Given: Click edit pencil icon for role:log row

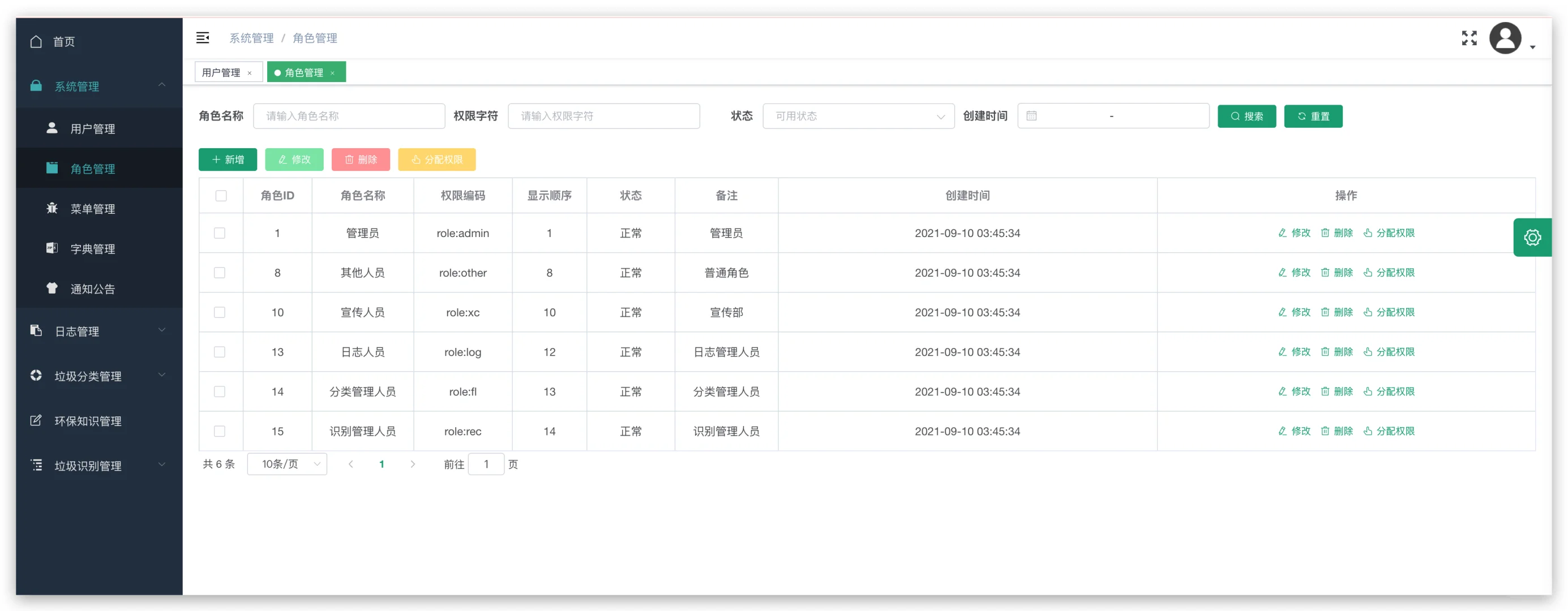Looking at the screenshot, I should [1282, 352].
